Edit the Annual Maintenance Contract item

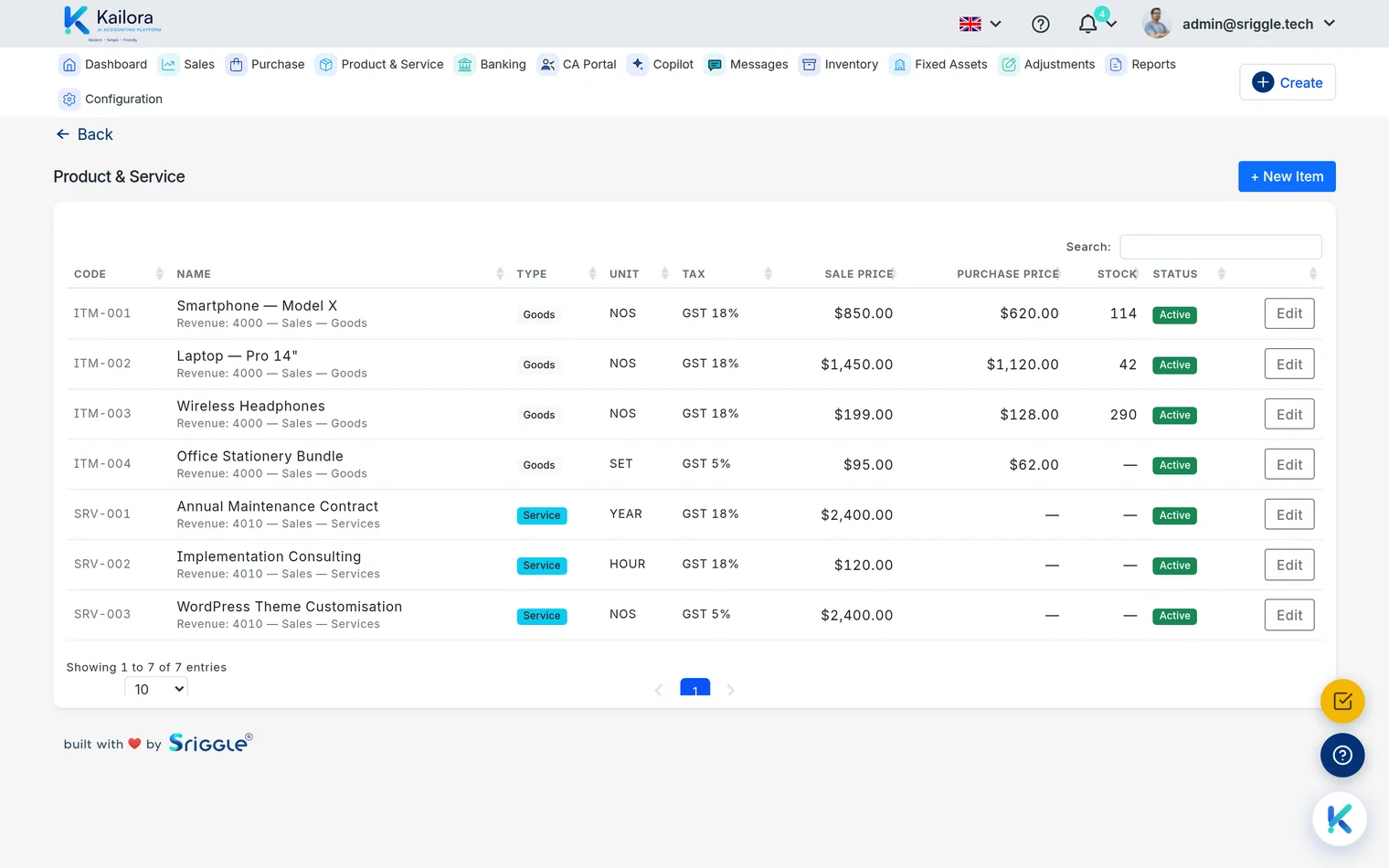point(1289,514)
